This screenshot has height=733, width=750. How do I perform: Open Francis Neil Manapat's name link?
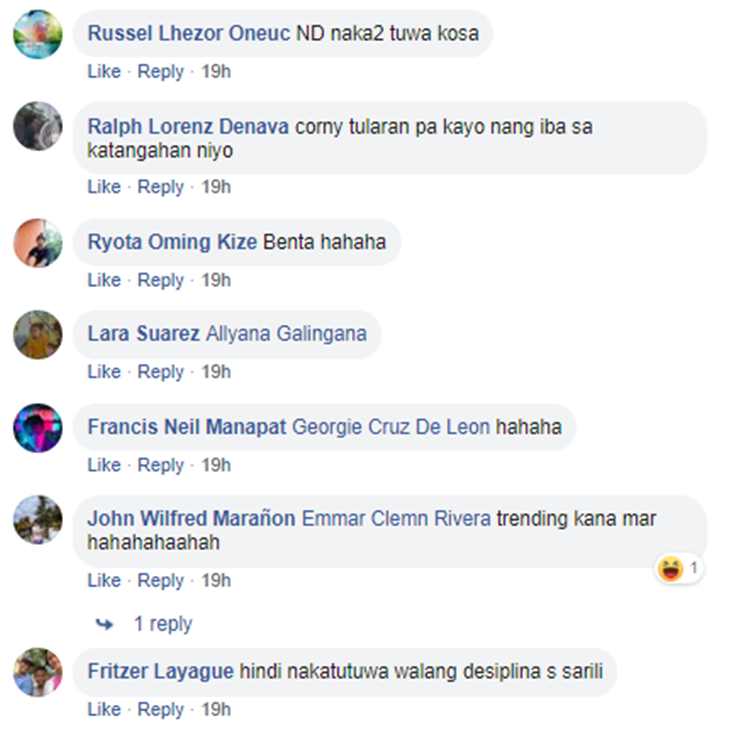[x=187, y=427]
